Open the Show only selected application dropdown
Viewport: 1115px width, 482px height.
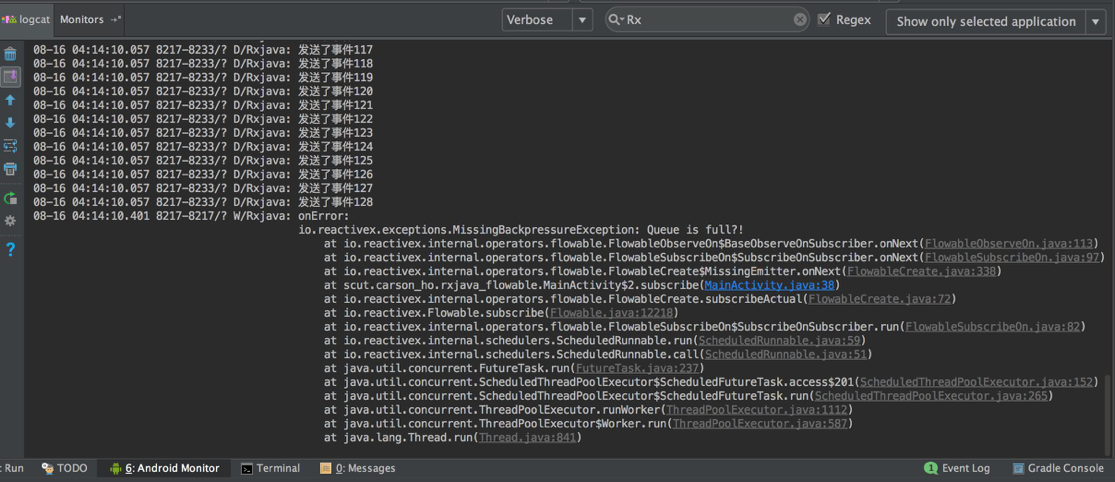[x=996, y=21]
